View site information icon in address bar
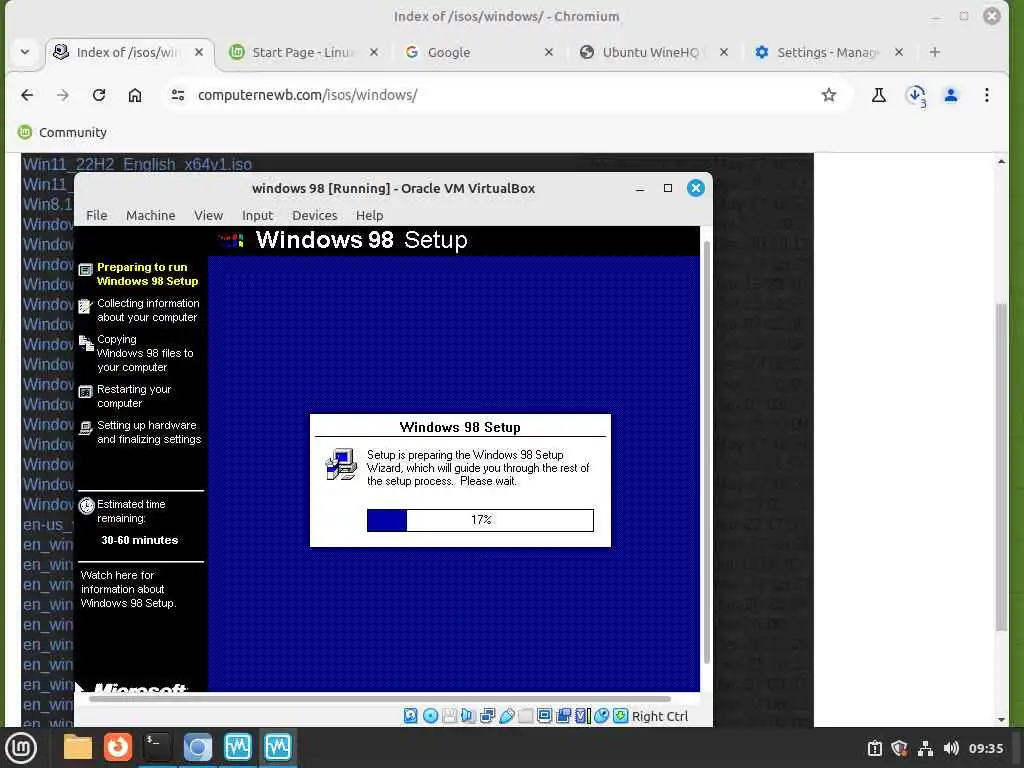Screen dimensions: 1024x768 click(178, 95)
